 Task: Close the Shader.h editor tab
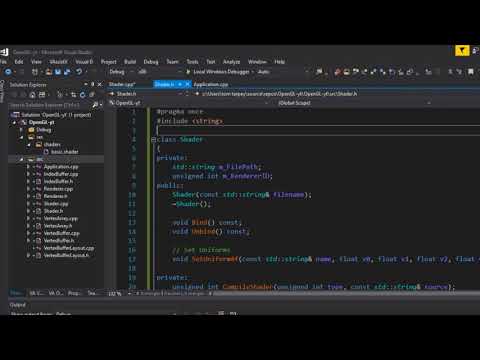click(188, 84)
